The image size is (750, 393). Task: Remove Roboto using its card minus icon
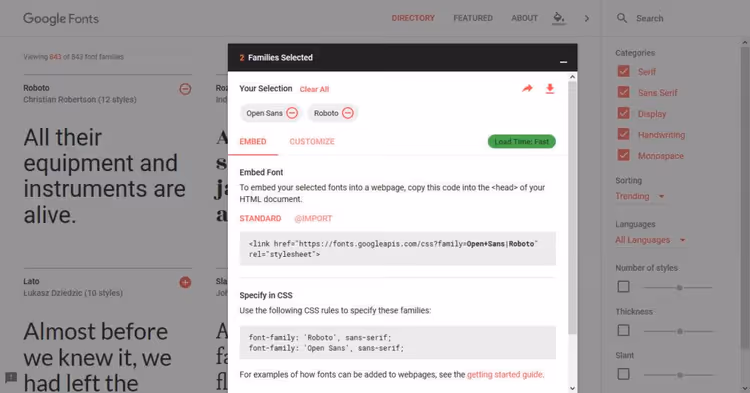pos(185,89)
